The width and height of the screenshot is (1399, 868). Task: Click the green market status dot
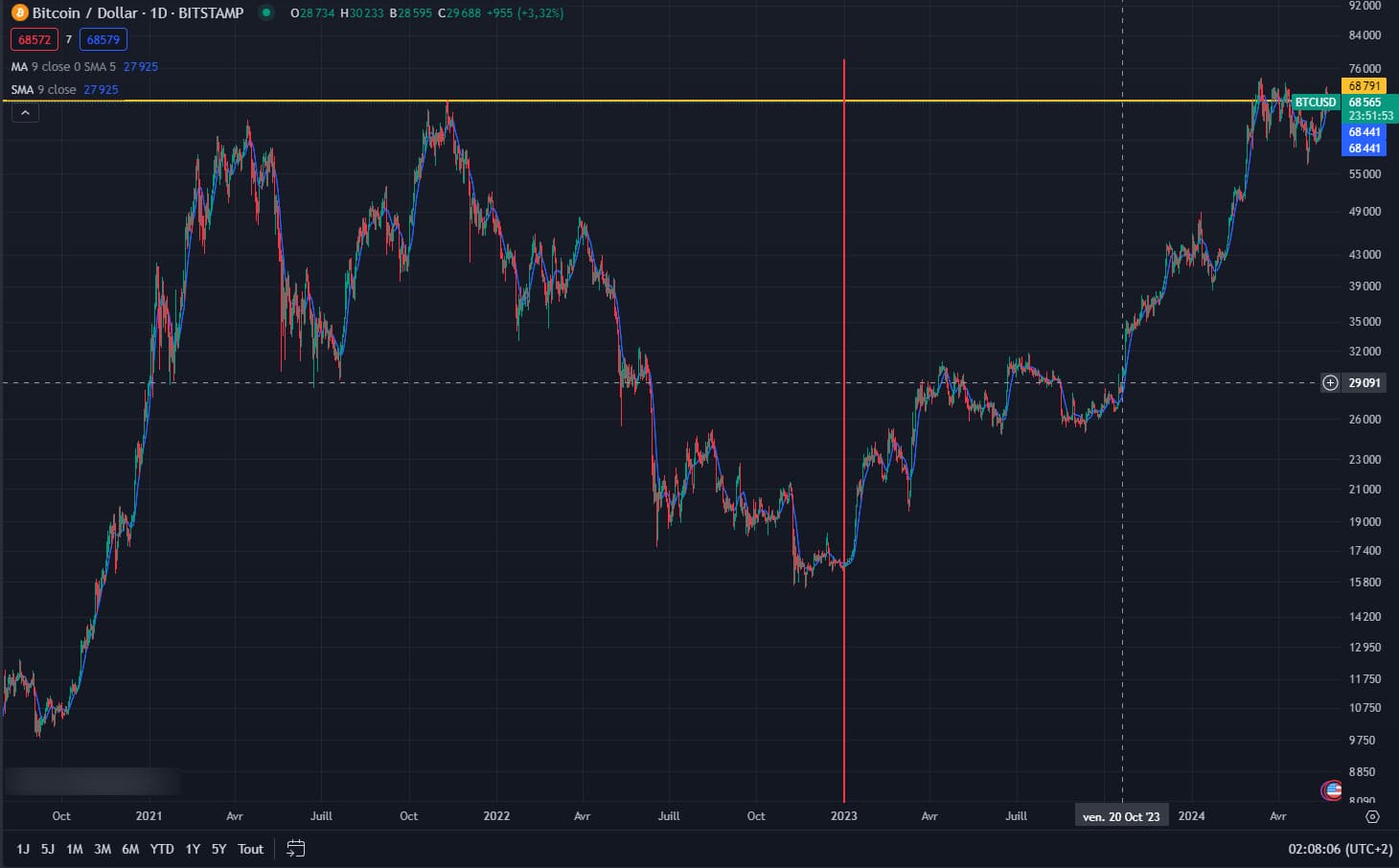[266, 13]
